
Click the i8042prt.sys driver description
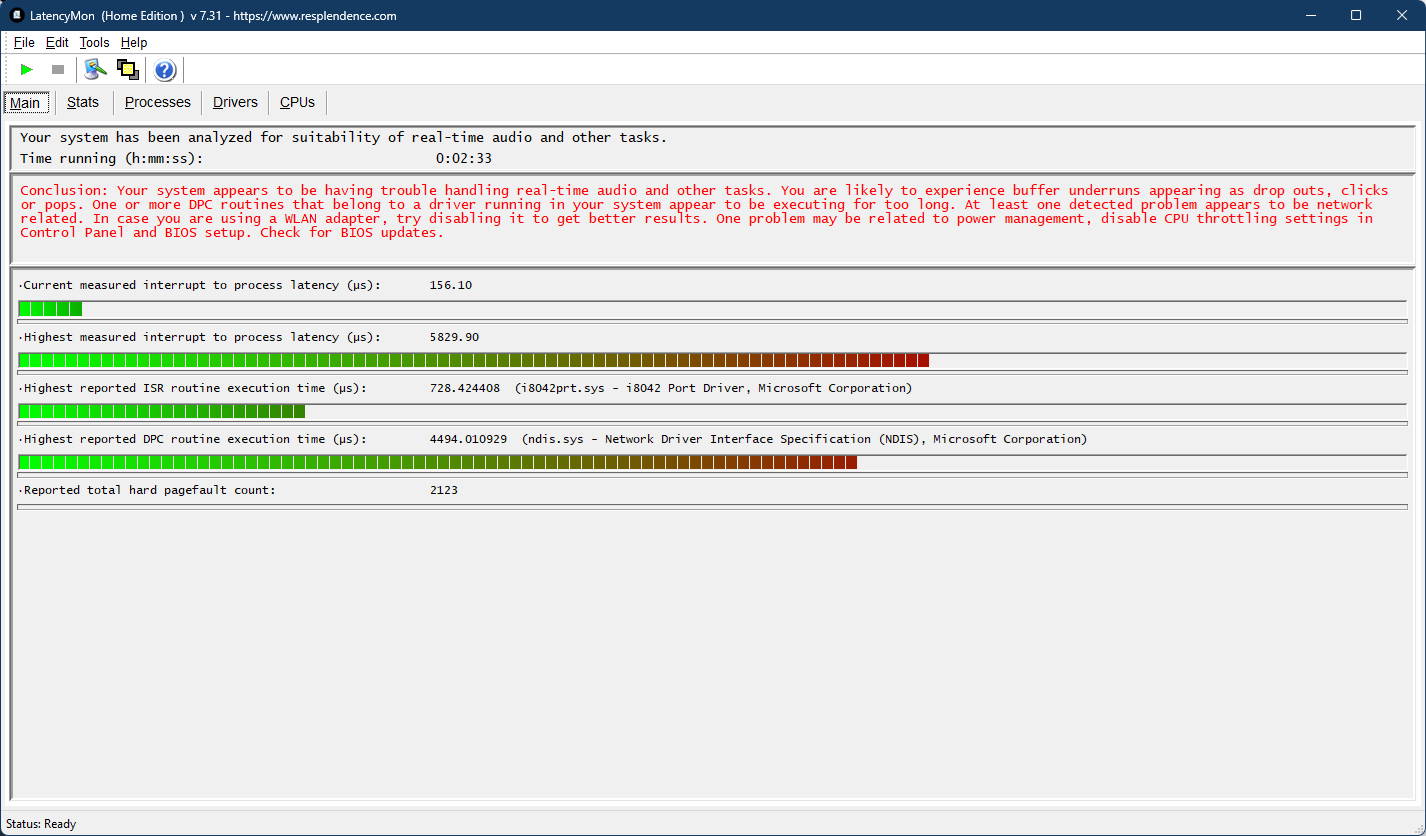tap(713, 388)
